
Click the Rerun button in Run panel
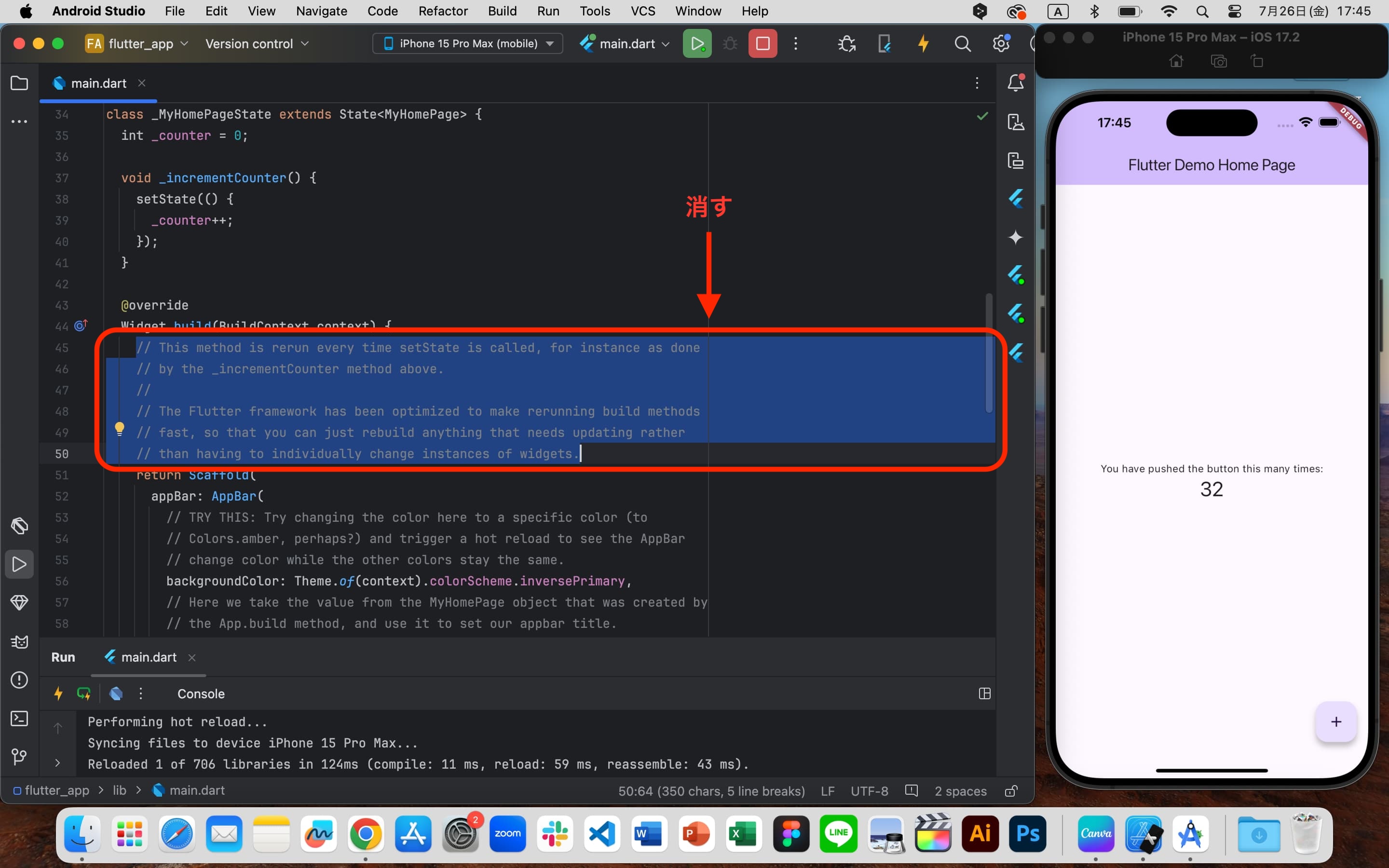tap(85, 693)
